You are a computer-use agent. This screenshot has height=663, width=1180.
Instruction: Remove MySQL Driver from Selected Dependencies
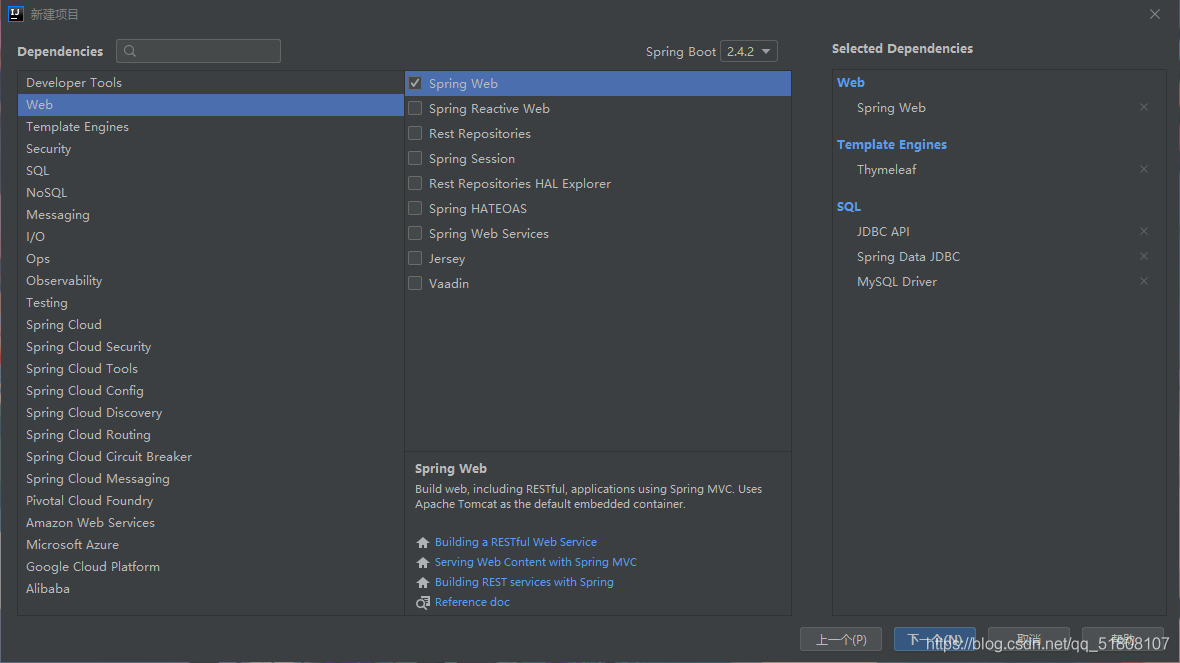pyautogui.click(x=1143, y=281)
